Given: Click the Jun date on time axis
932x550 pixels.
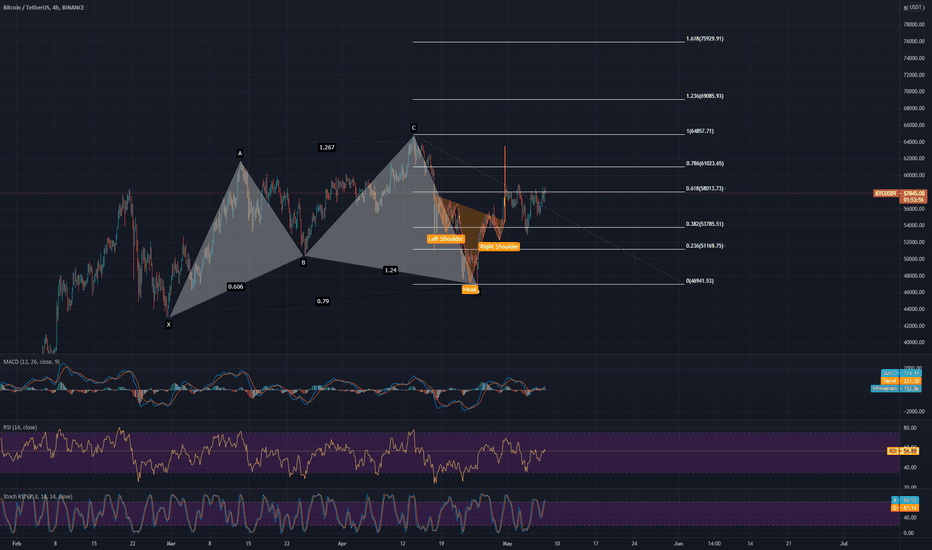Looking at the screenshot, I should point(678,543).
